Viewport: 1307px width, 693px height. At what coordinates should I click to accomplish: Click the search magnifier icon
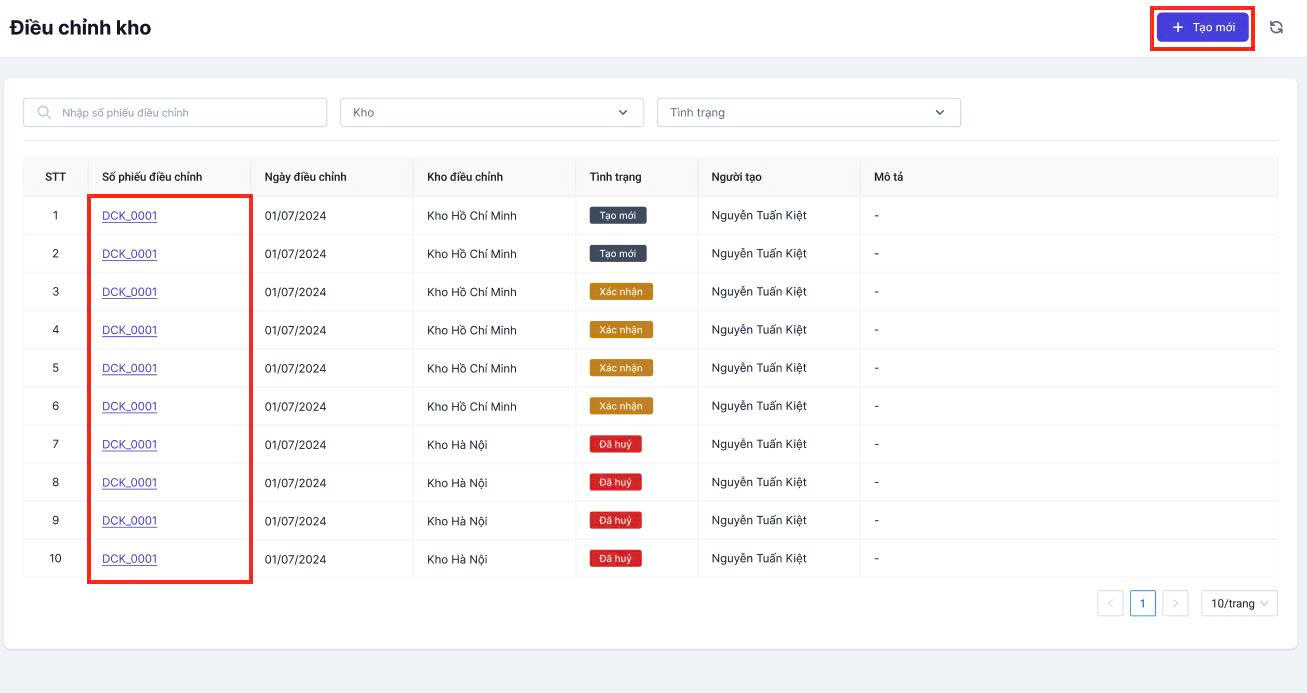pyautogui.click(x=44, y=113)
